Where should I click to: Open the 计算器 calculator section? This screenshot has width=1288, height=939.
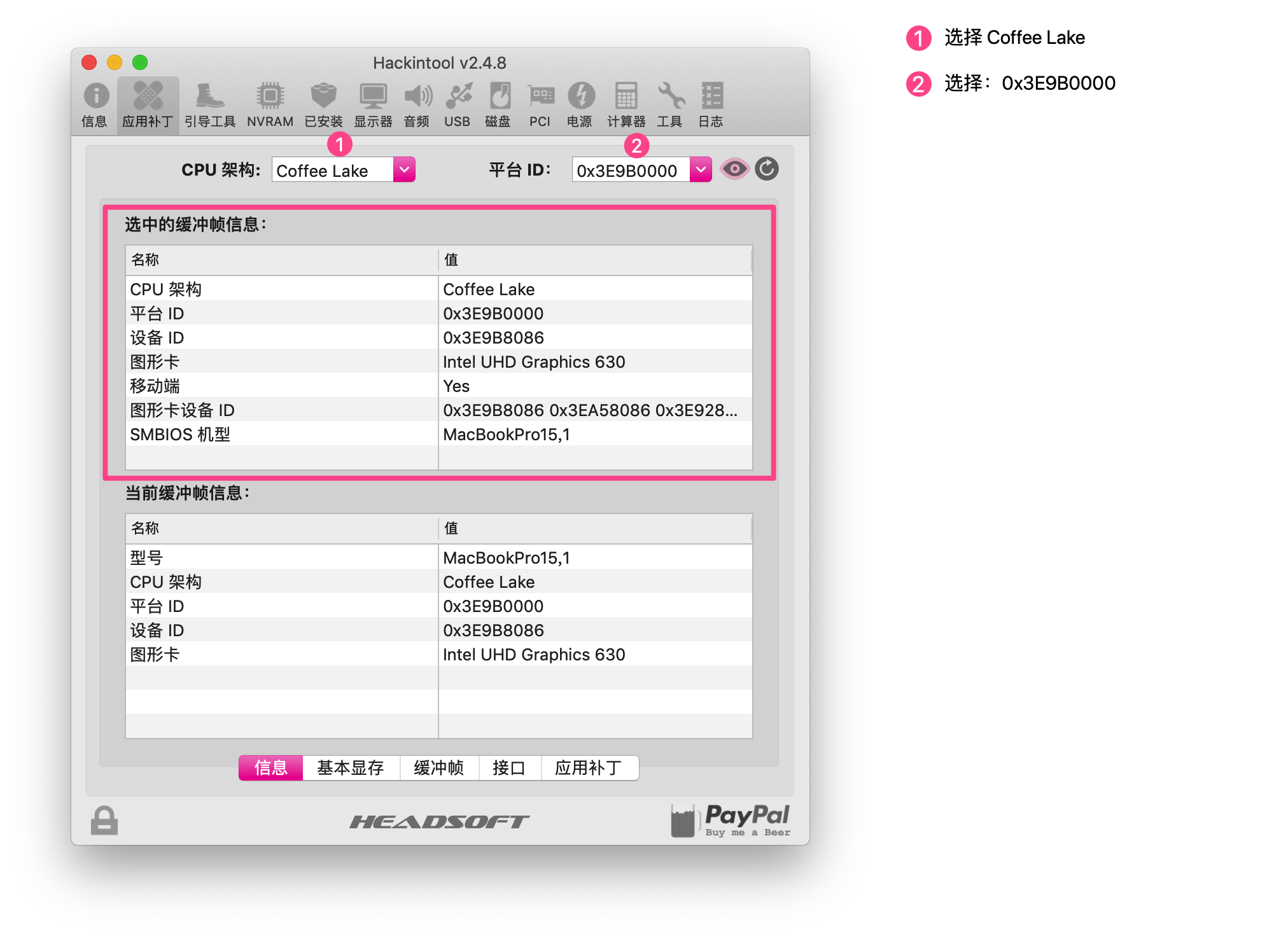626,104
